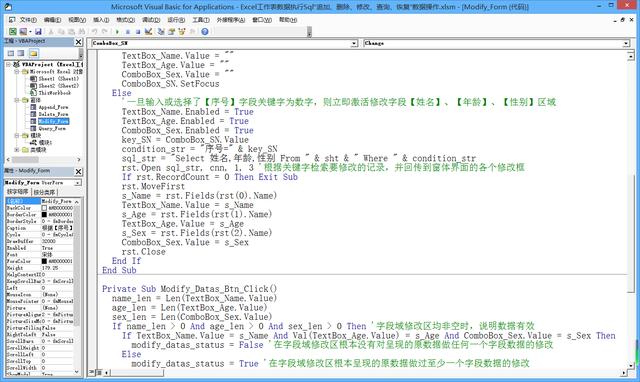The width and height of the screenshot is (640, 382).
Task: Click the Find binoculars toolbar icon
Action: tap(82, 31)
